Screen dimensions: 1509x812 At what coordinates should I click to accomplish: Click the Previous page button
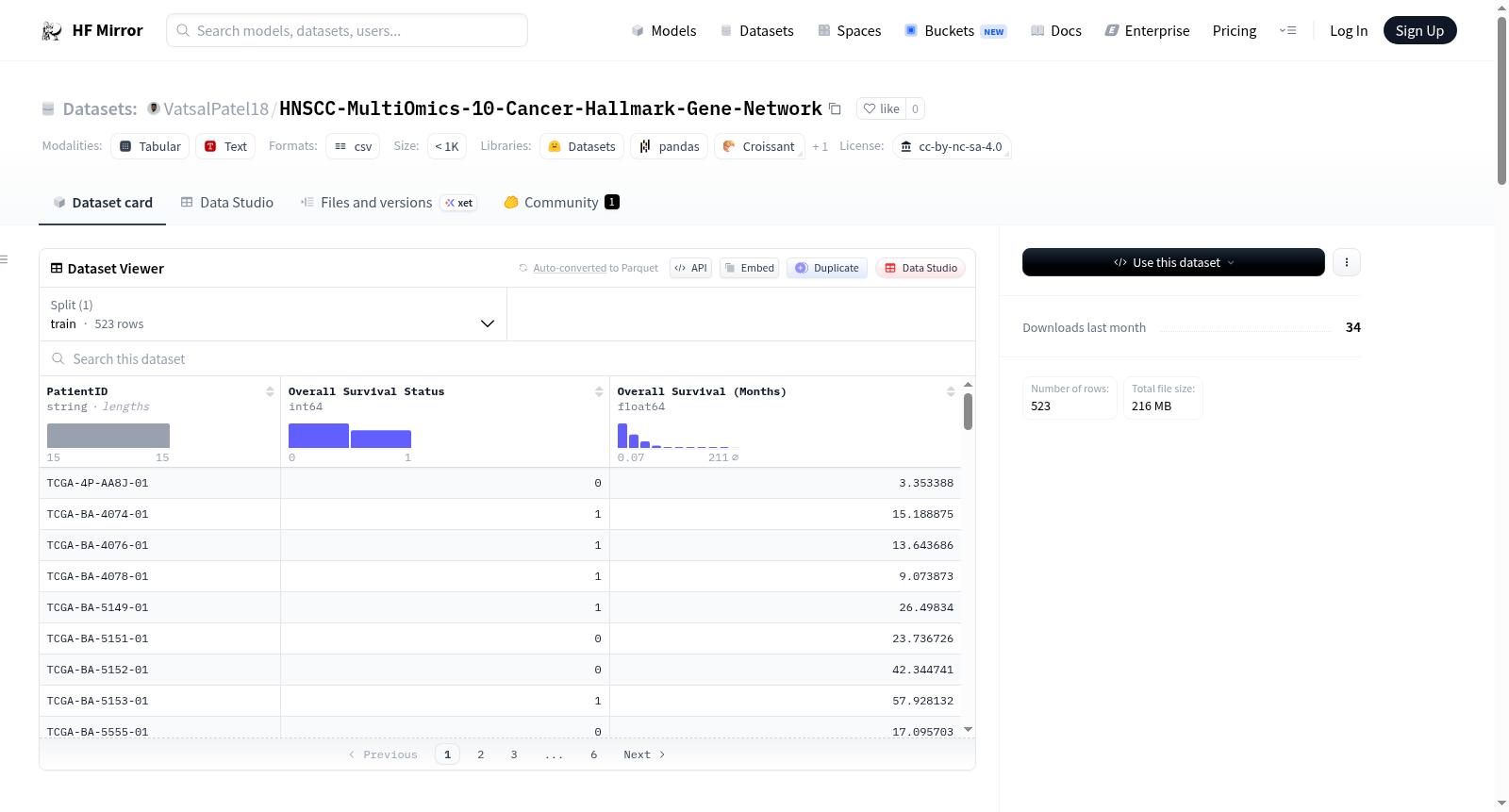click(383, 754)
